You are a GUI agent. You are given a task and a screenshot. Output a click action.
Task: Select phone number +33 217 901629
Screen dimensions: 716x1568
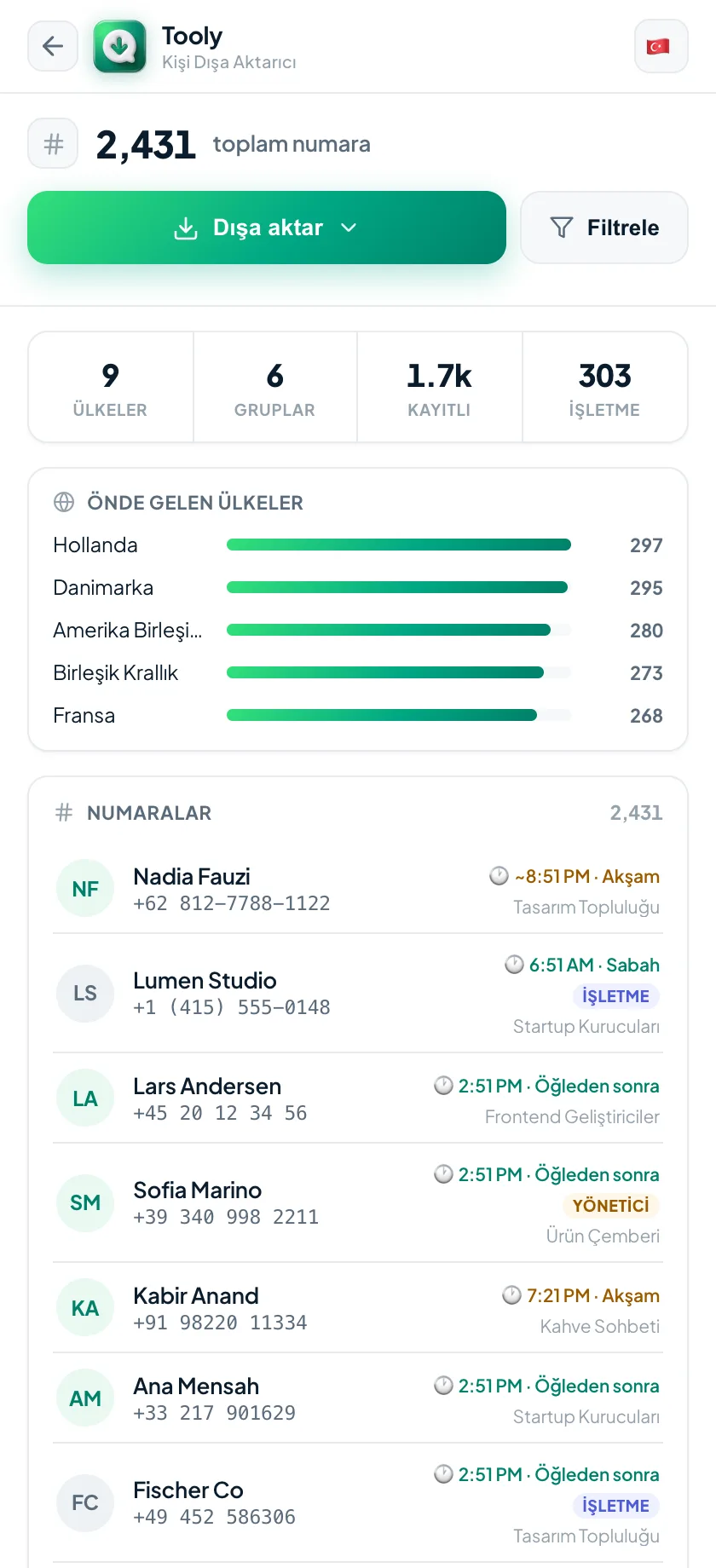tap(214, 1413)
